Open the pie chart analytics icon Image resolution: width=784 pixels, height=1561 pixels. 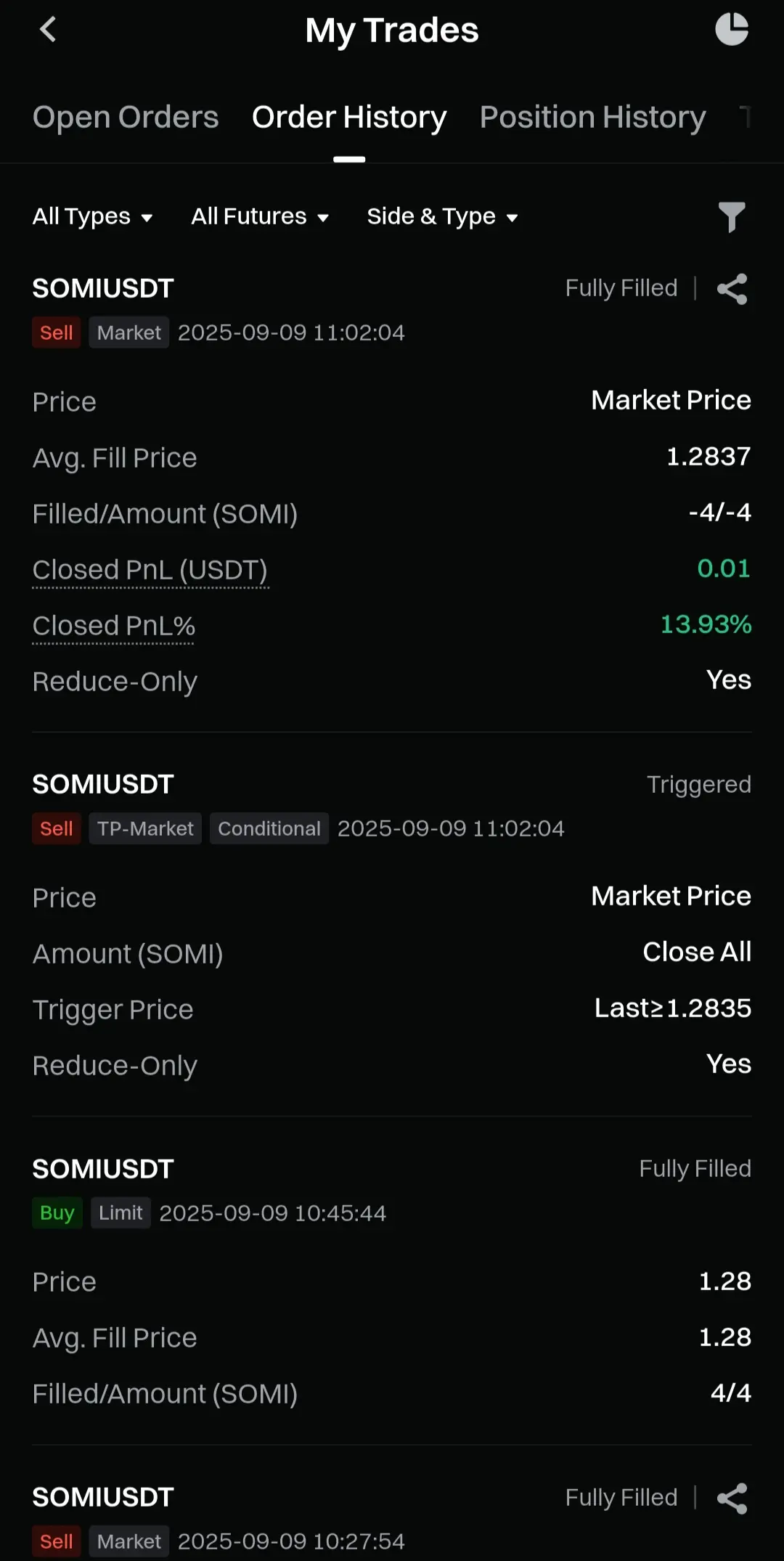(x=732, y=29)
